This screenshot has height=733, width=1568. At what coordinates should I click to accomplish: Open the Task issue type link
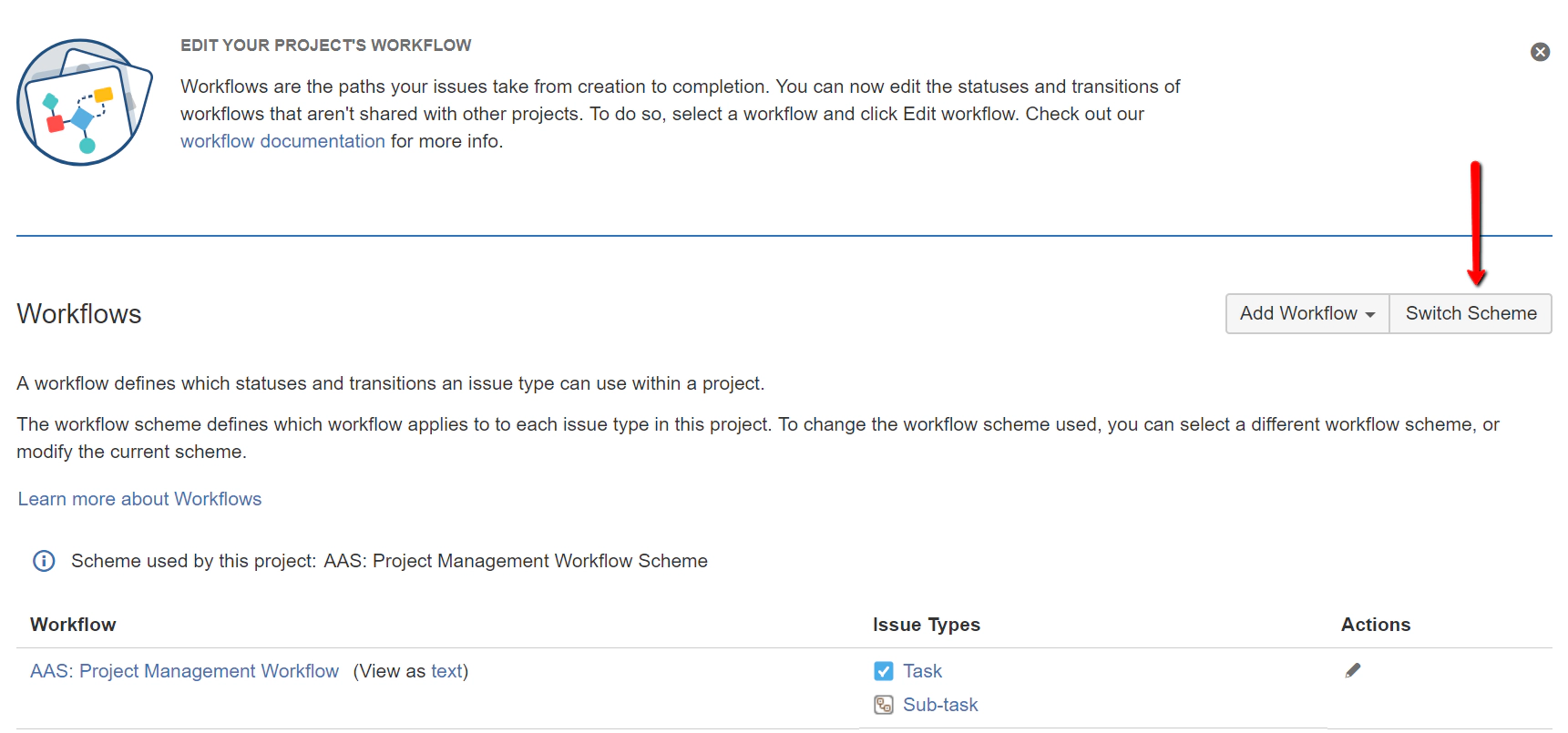922,671
